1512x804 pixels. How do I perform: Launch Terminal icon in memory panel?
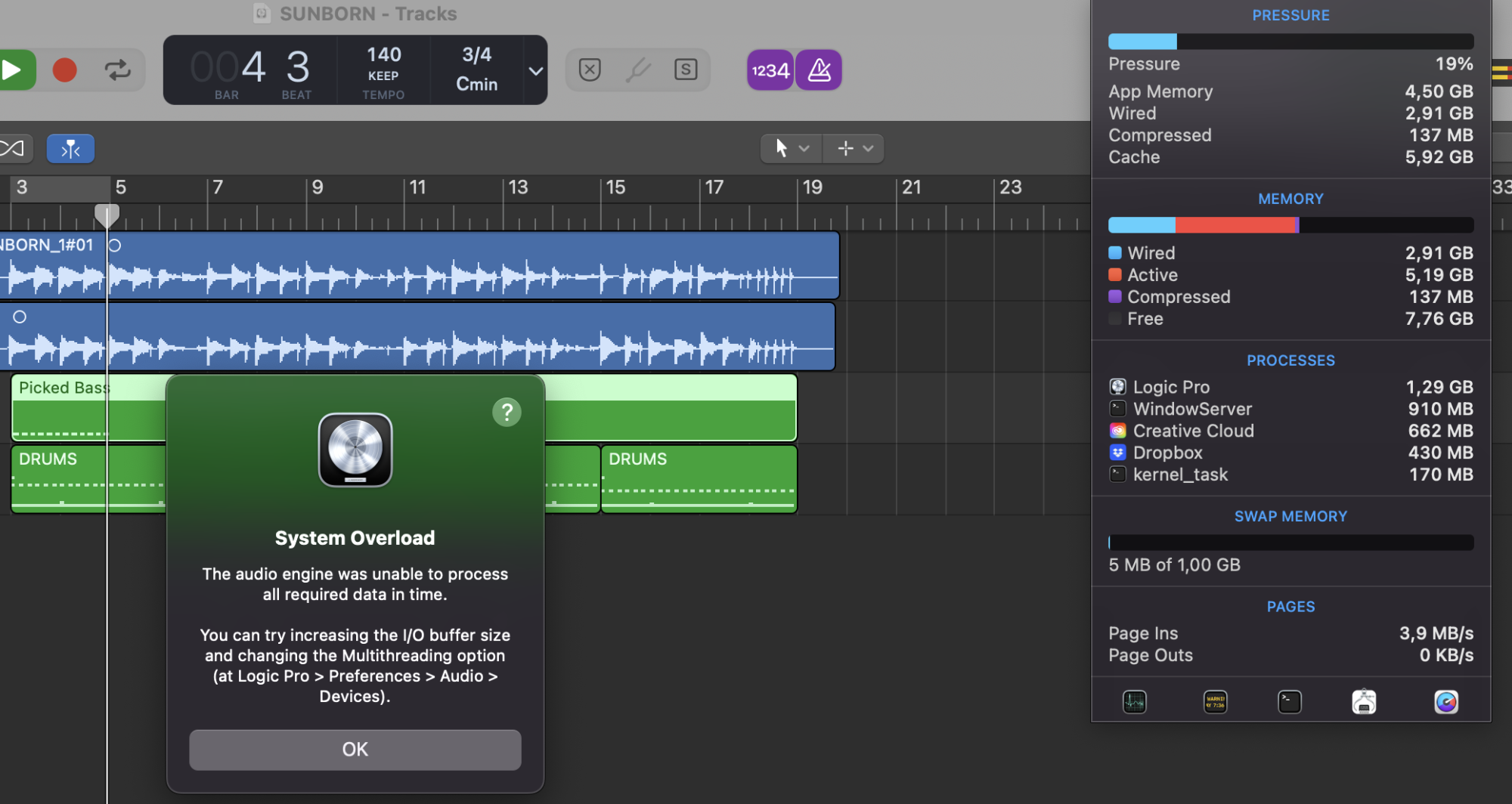coord(1289,702)
